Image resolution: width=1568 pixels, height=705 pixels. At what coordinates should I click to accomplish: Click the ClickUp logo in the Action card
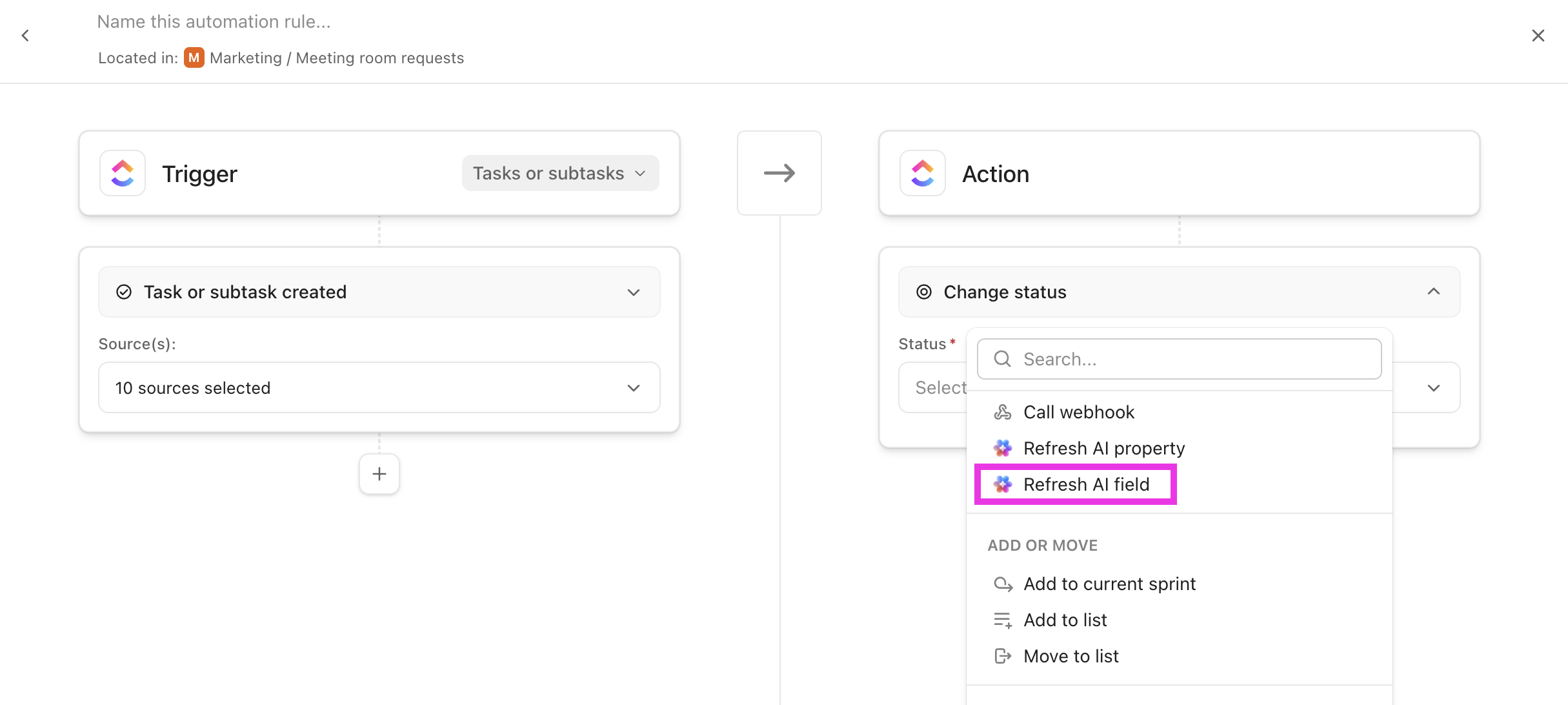pos(922,173)
